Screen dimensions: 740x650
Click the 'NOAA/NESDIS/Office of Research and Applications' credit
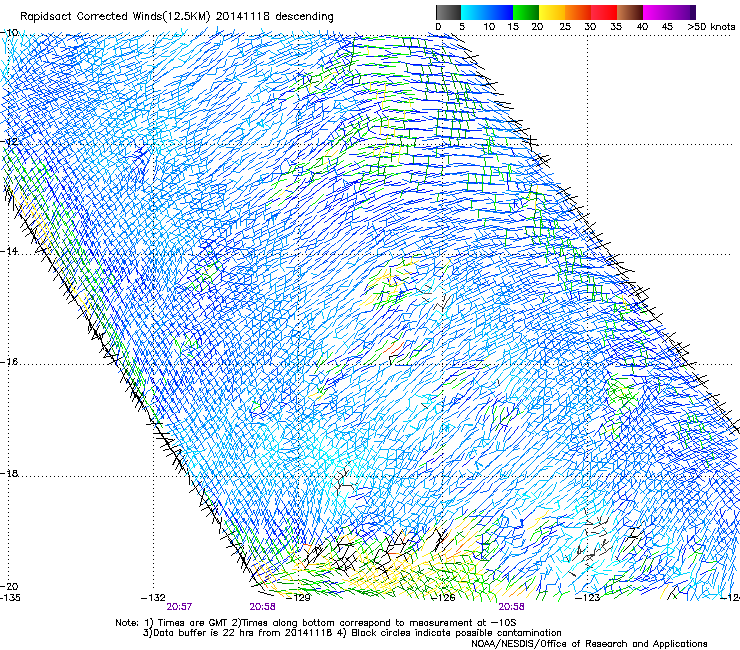point(589,644)
